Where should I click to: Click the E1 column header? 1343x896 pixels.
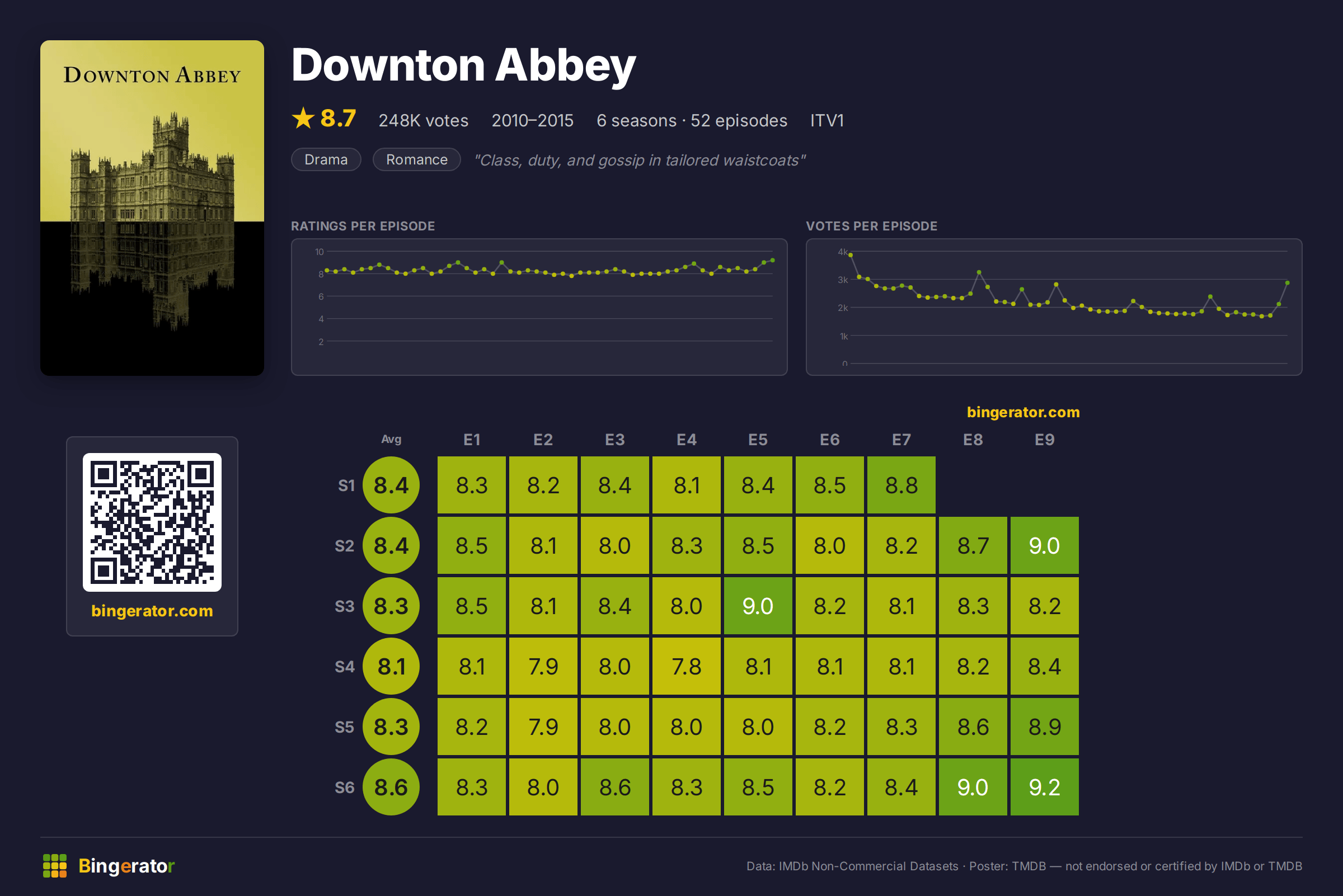[472, 440]
